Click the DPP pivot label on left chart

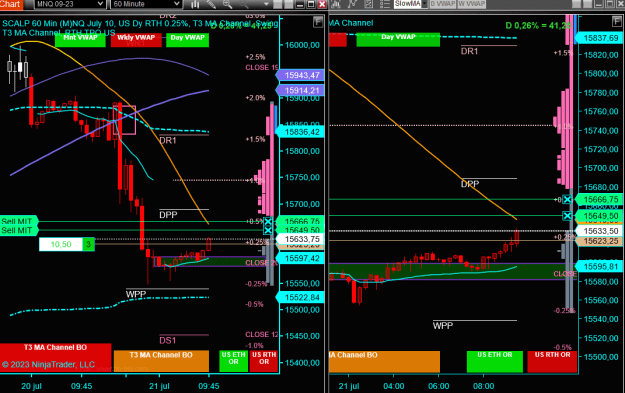tap(168, 215)
